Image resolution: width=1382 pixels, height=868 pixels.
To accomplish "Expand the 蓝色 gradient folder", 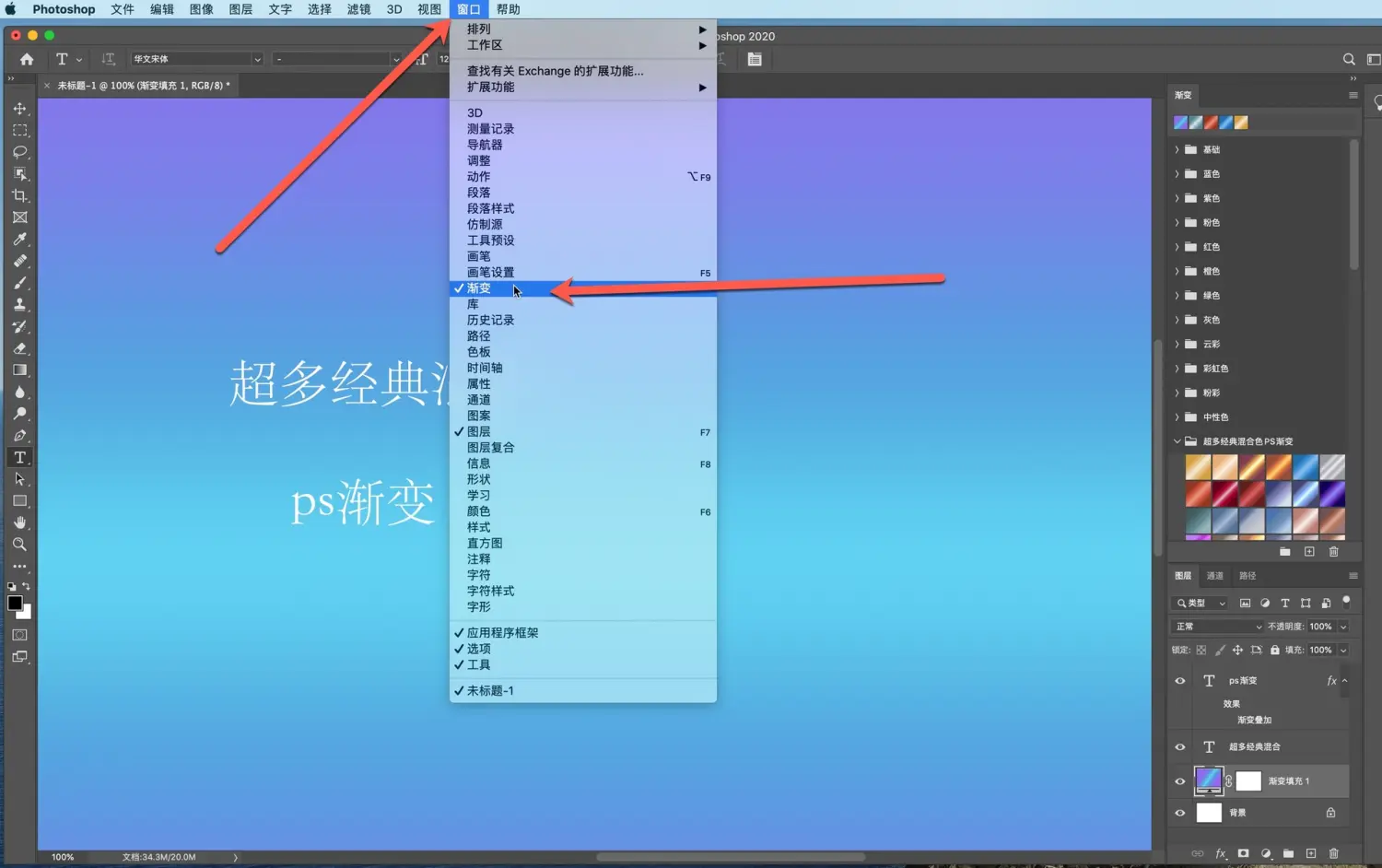I will [1177, 174].
